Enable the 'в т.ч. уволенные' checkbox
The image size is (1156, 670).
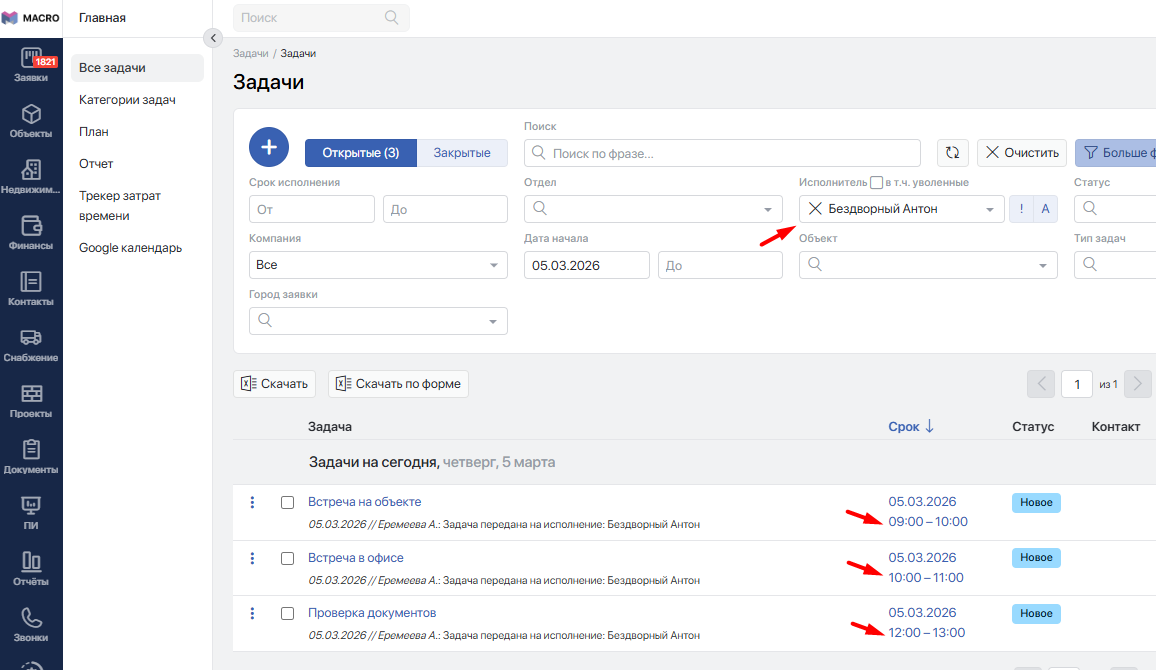pos(876,183)
